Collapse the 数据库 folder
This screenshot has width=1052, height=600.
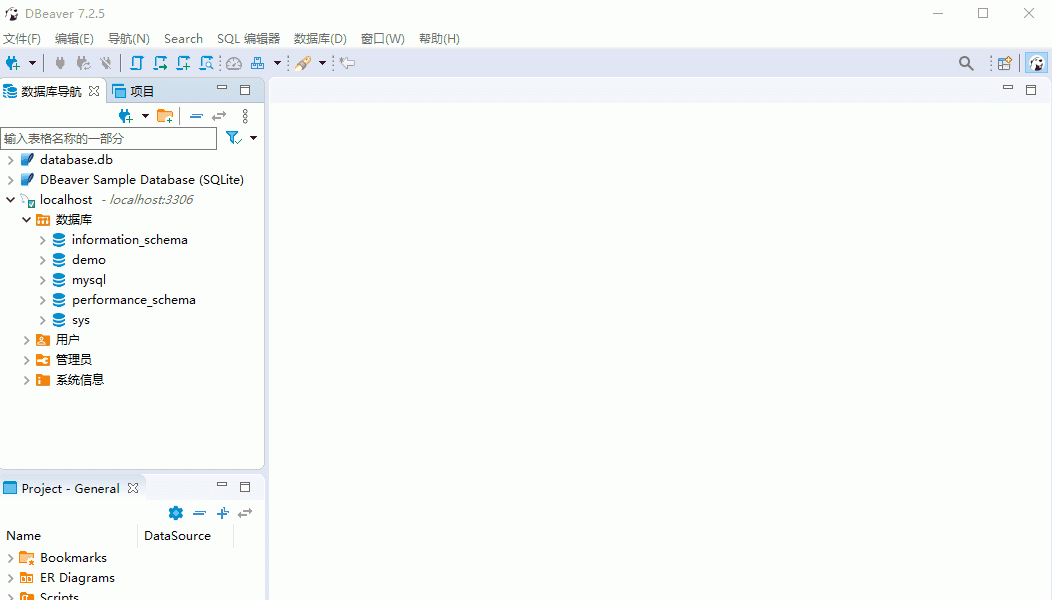[26, 220]
